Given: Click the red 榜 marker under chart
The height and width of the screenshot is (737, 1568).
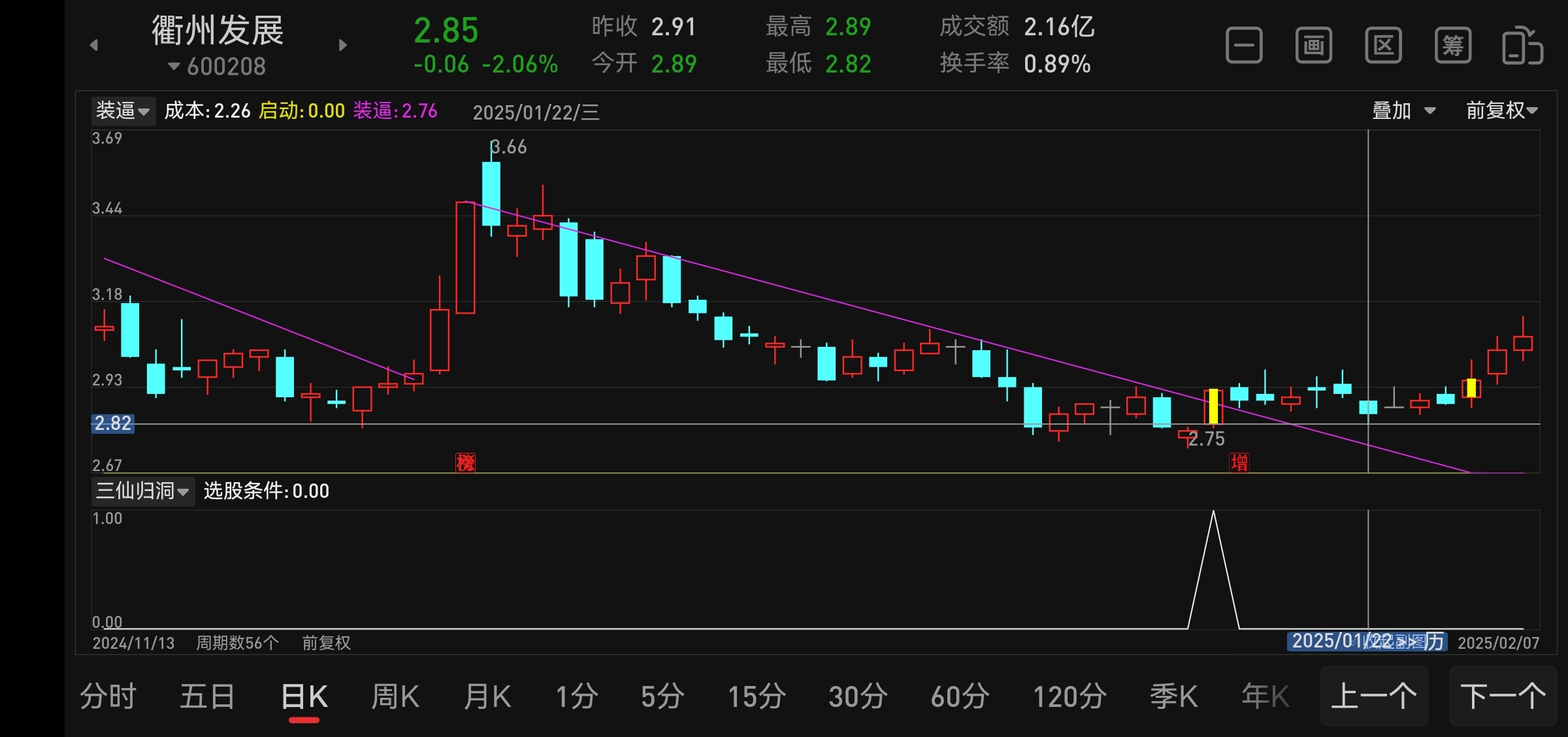Looking at the screenshot, I should pyautogui.click(x=465, y=463).
